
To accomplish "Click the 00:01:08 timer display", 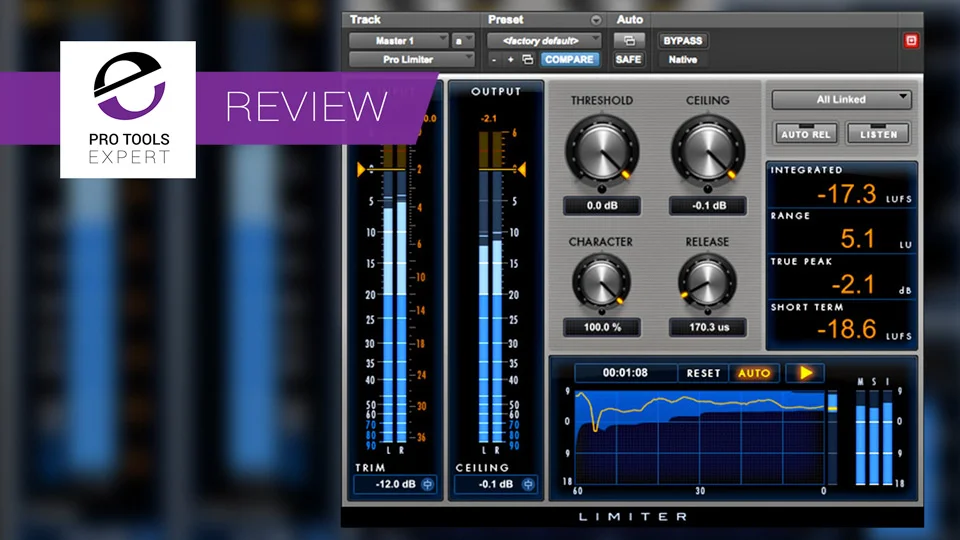I will [625, 373].
